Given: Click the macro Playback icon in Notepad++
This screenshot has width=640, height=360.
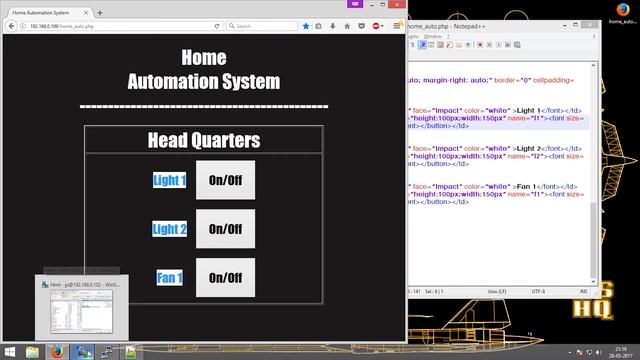Looking at the screenshot, I should click(498, 45).
